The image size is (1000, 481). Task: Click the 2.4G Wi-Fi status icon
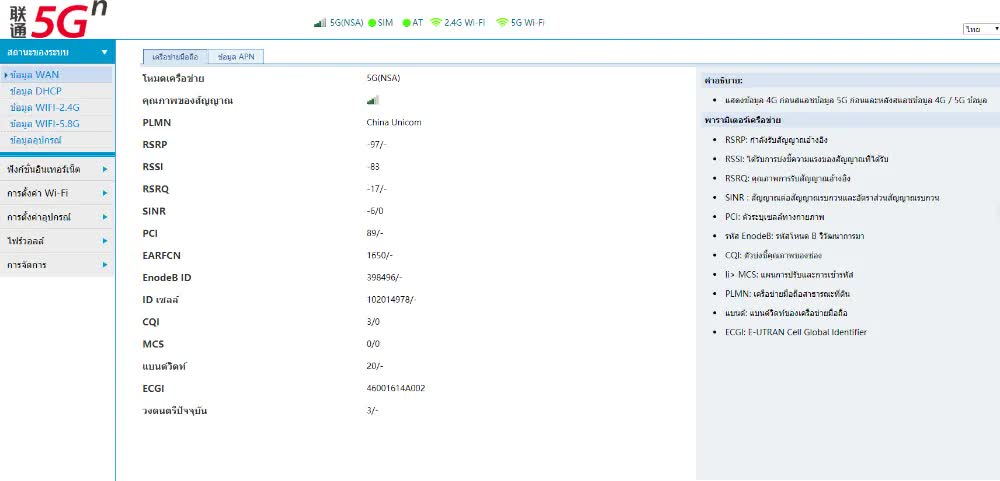coord(436,22)
